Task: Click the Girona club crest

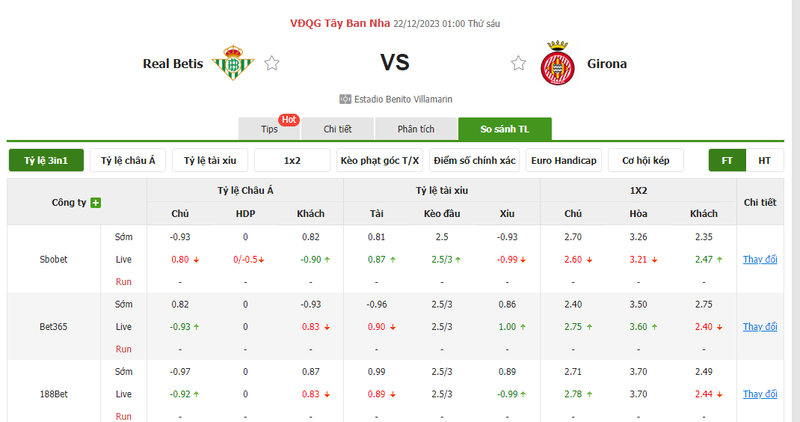Action: 555,63
